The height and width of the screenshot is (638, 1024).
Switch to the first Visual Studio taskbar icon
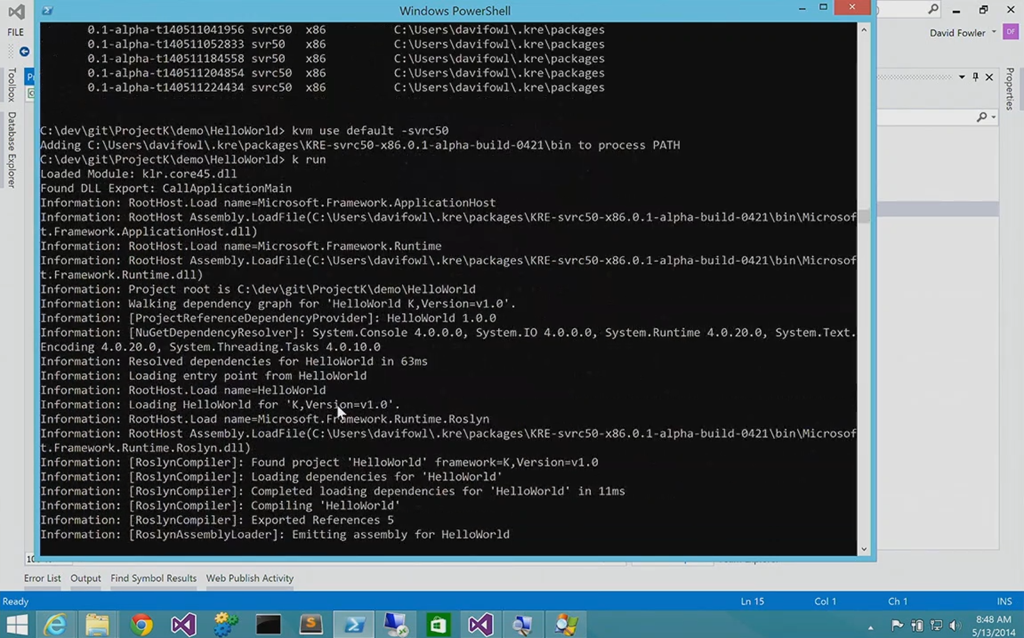(184, 625)
